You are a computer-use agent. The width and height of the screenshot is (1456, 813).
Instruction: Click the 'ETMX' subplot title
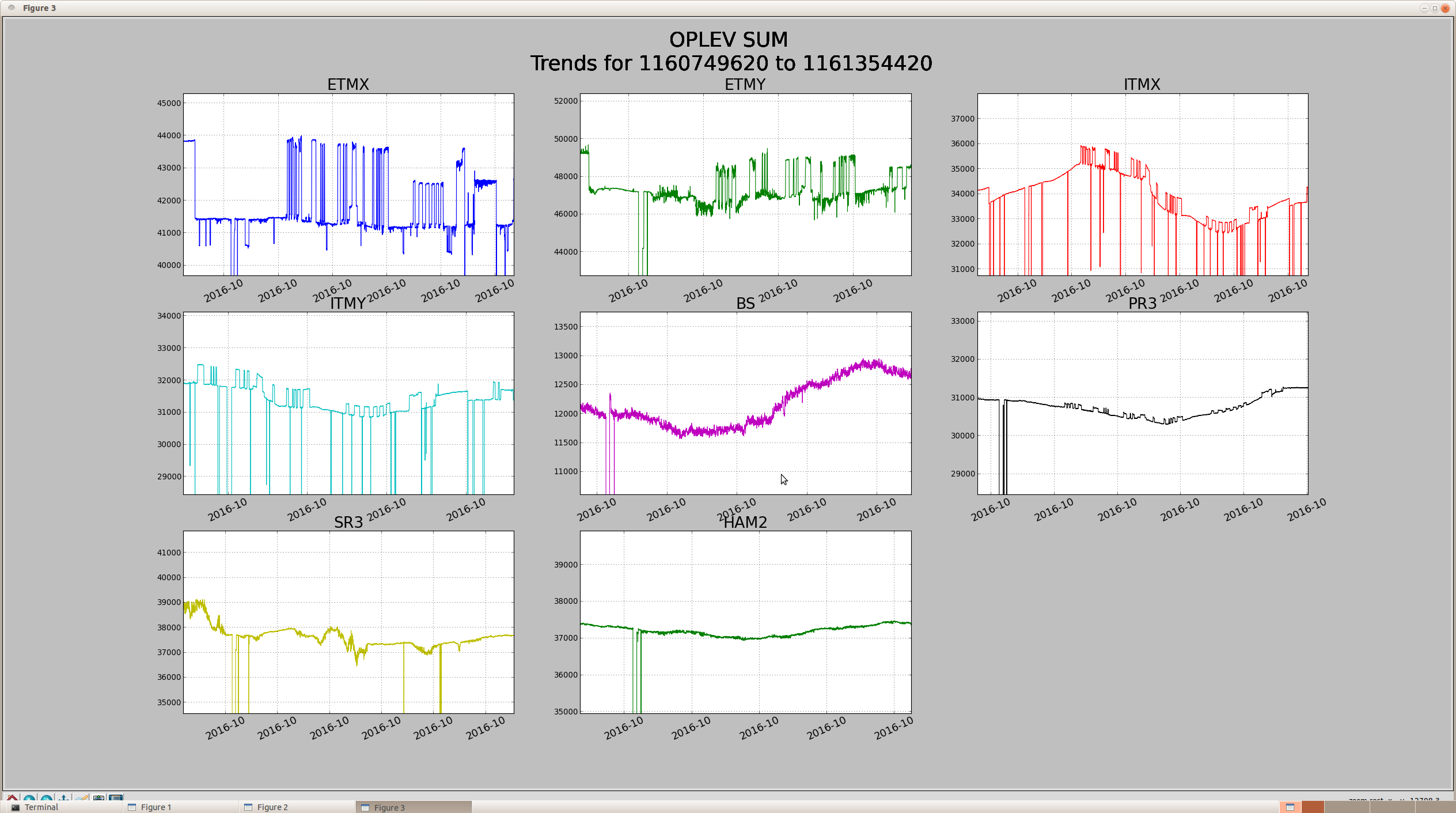point(348,85)
